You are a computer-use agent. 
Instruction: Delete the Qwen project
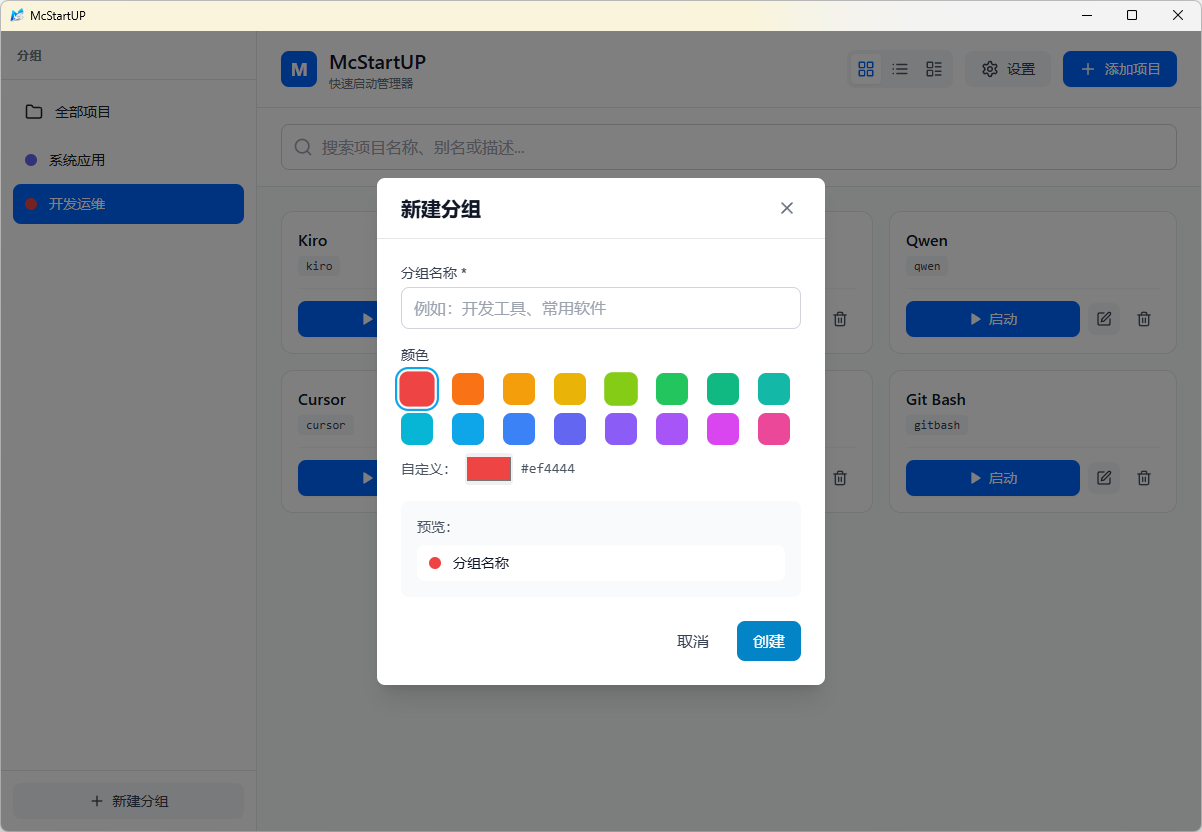coord(1144,319)
